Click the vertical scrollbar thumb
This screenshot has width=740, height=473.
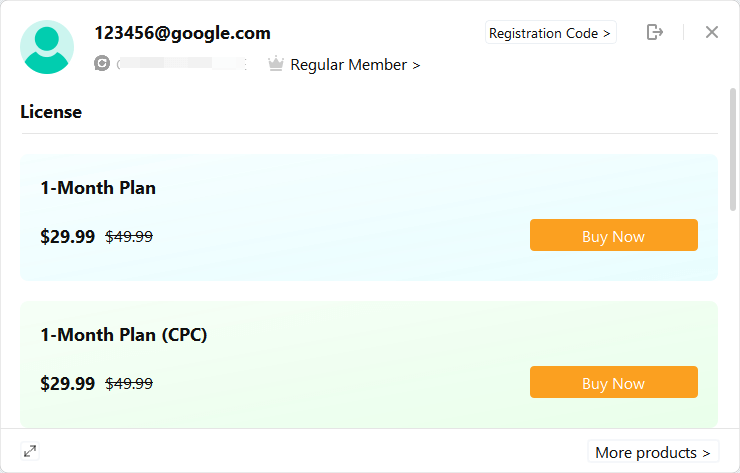coord(732,149)
